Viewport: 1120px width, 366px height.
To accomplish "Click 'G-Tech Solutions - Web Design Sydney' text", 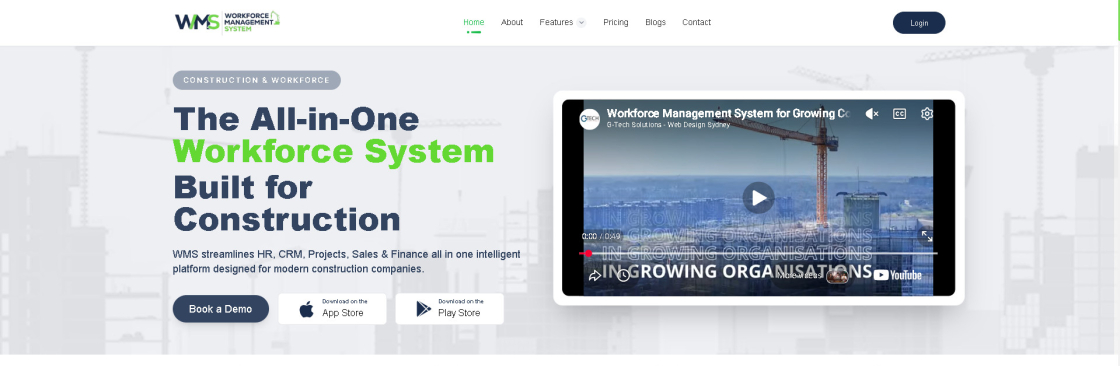I will (x=669, y=125).
